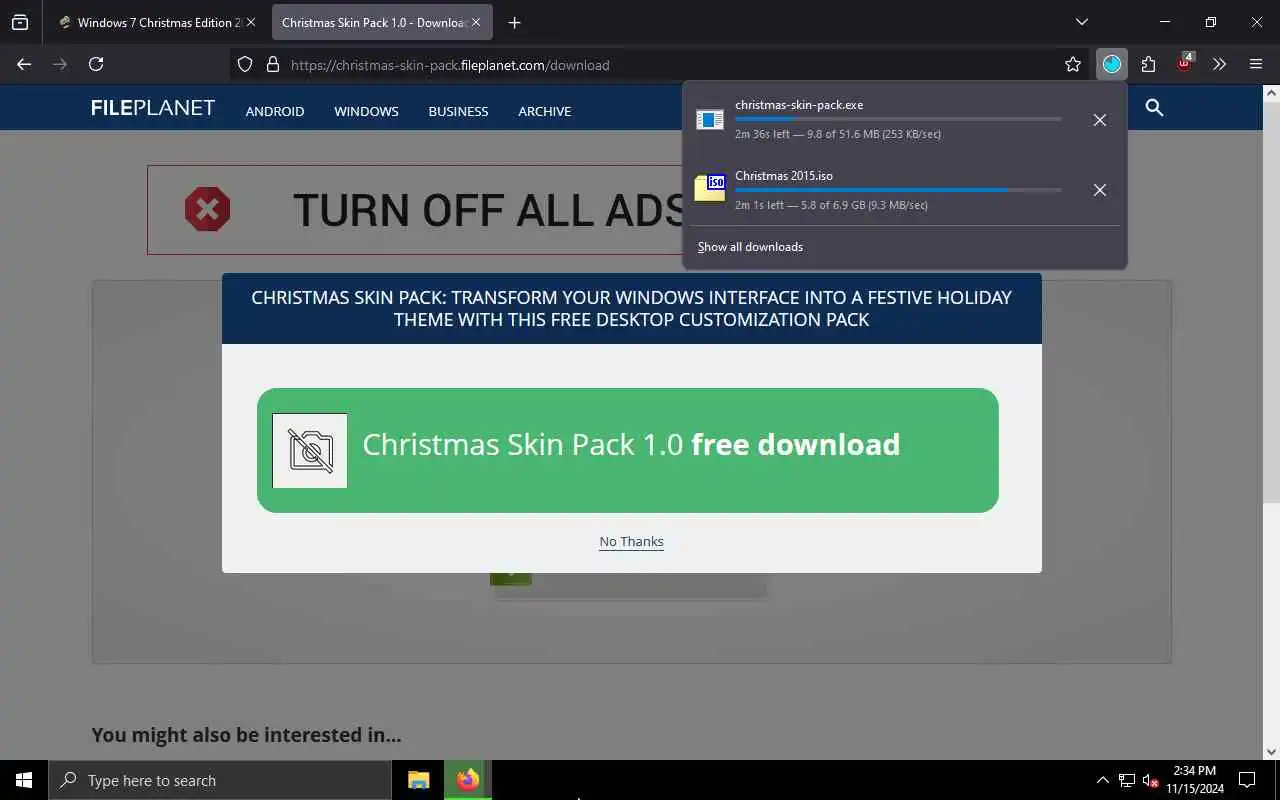This screenshot has height=800, width=1280.
Task: Open uBlock Origin extension icon
Action: tap(1184, 64)
